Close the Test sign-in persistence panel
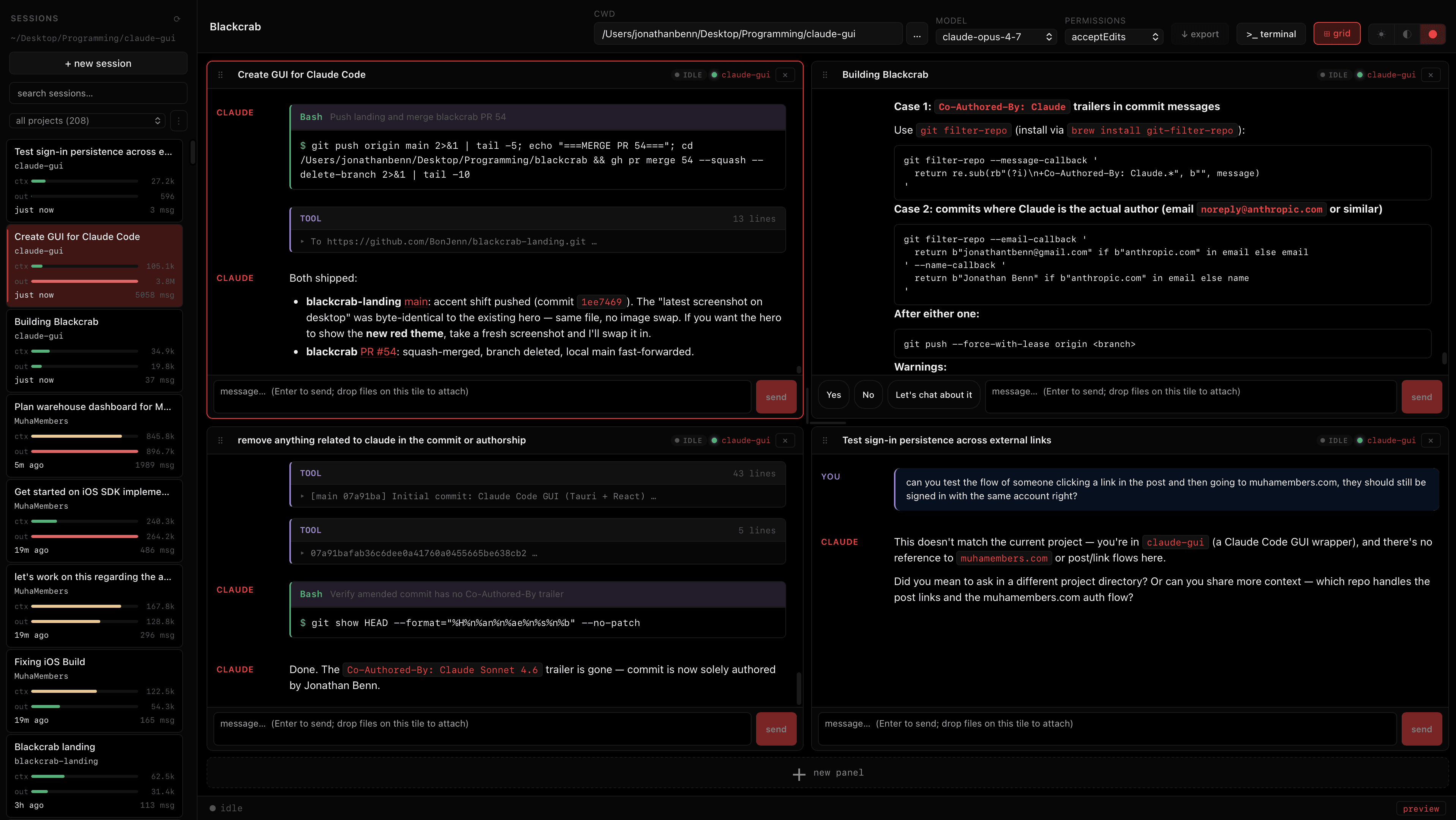The image size is (1456, 820). point(1431,440)
